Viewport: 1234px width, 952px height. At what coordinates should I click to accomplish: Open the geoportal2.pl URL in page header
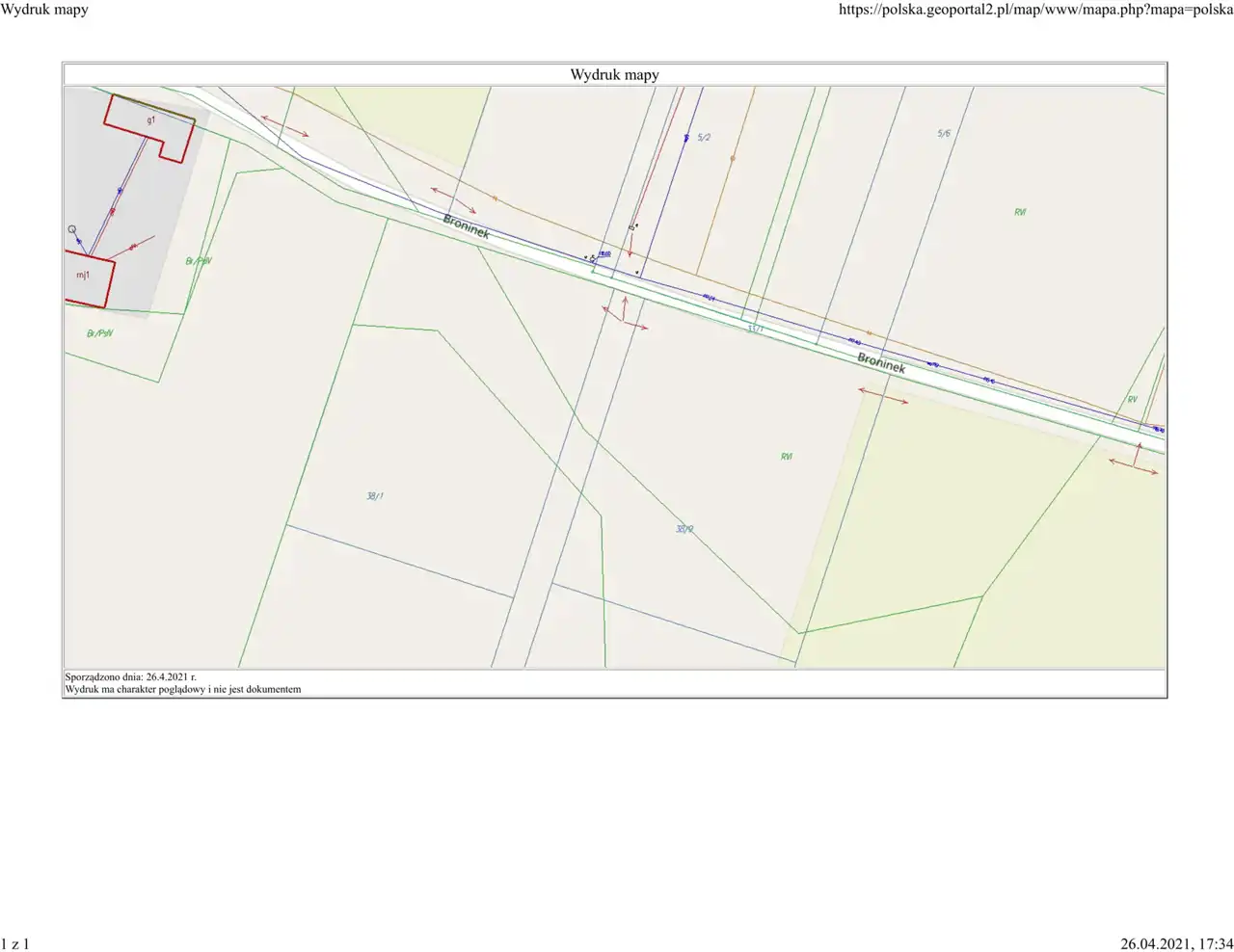[x=1035, y=10]
